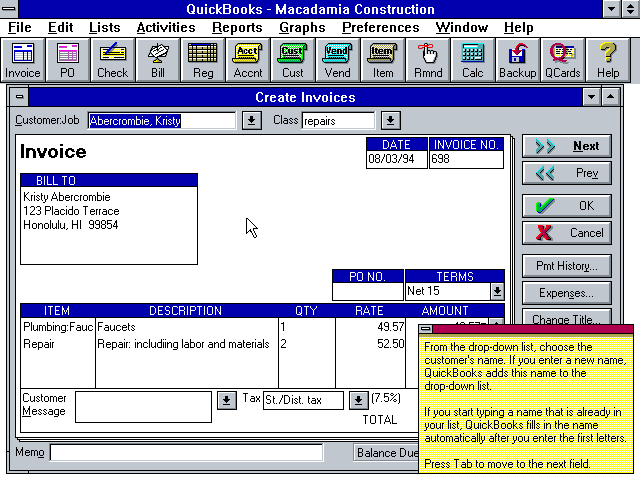Click the quantity 1 cell for Faucets
This screenshot has height=480, width=640.
(x=307, y=327)
